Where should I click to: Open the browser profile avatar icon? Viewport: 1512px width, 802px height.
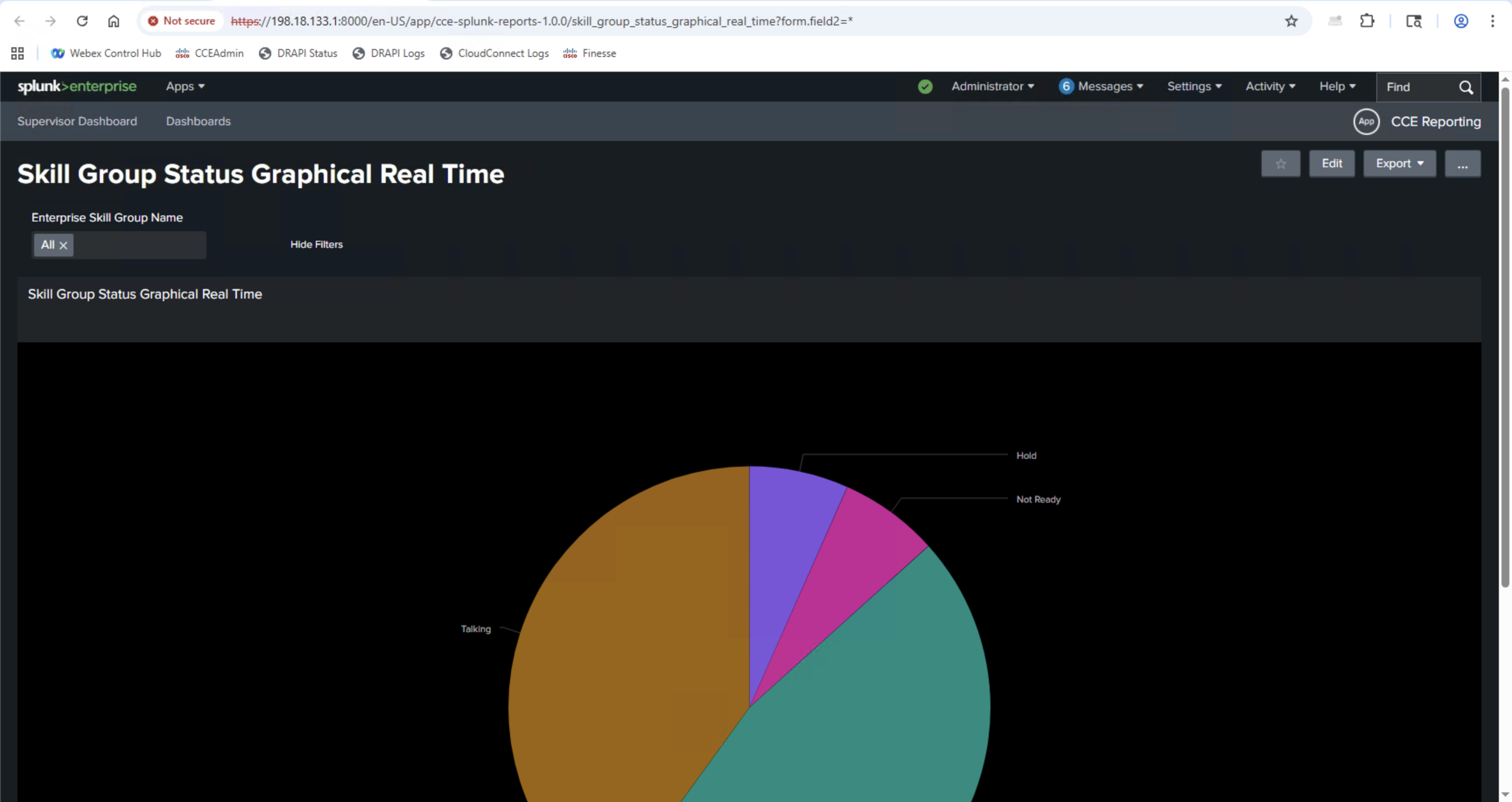tap(1461, 21)
